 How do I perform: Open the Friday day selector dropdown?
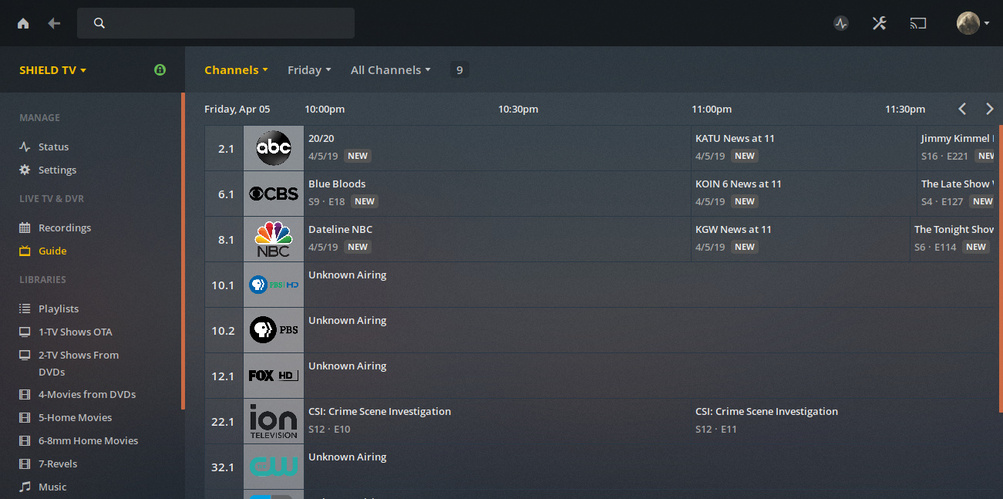pos(310,70)
